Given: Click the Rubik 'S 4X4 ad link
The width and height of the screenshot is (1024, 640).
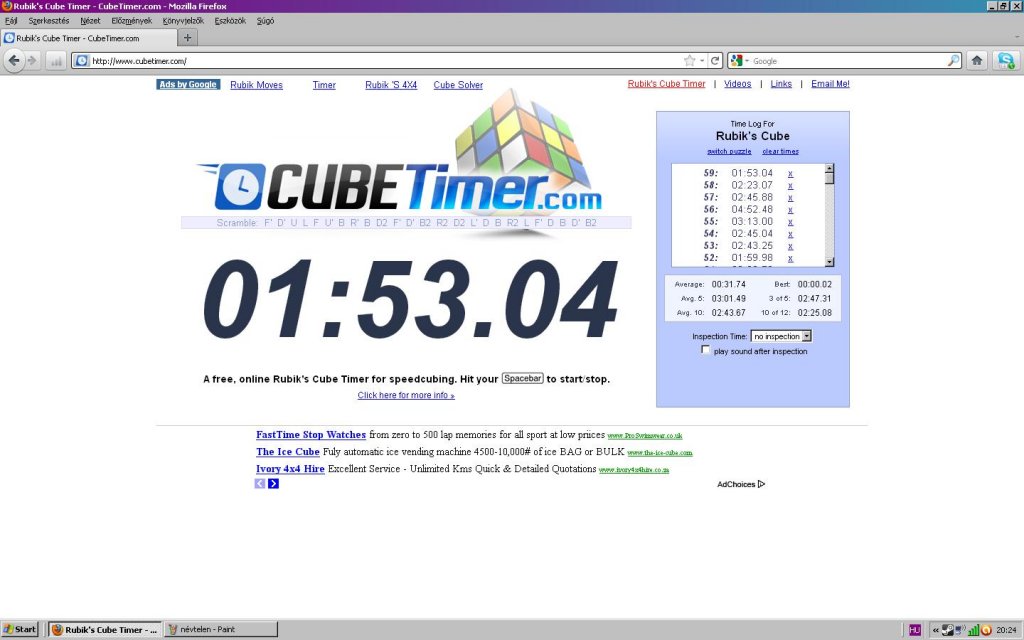Looking at the screenshot, I should pyautogui.click(x=391, y=85).
